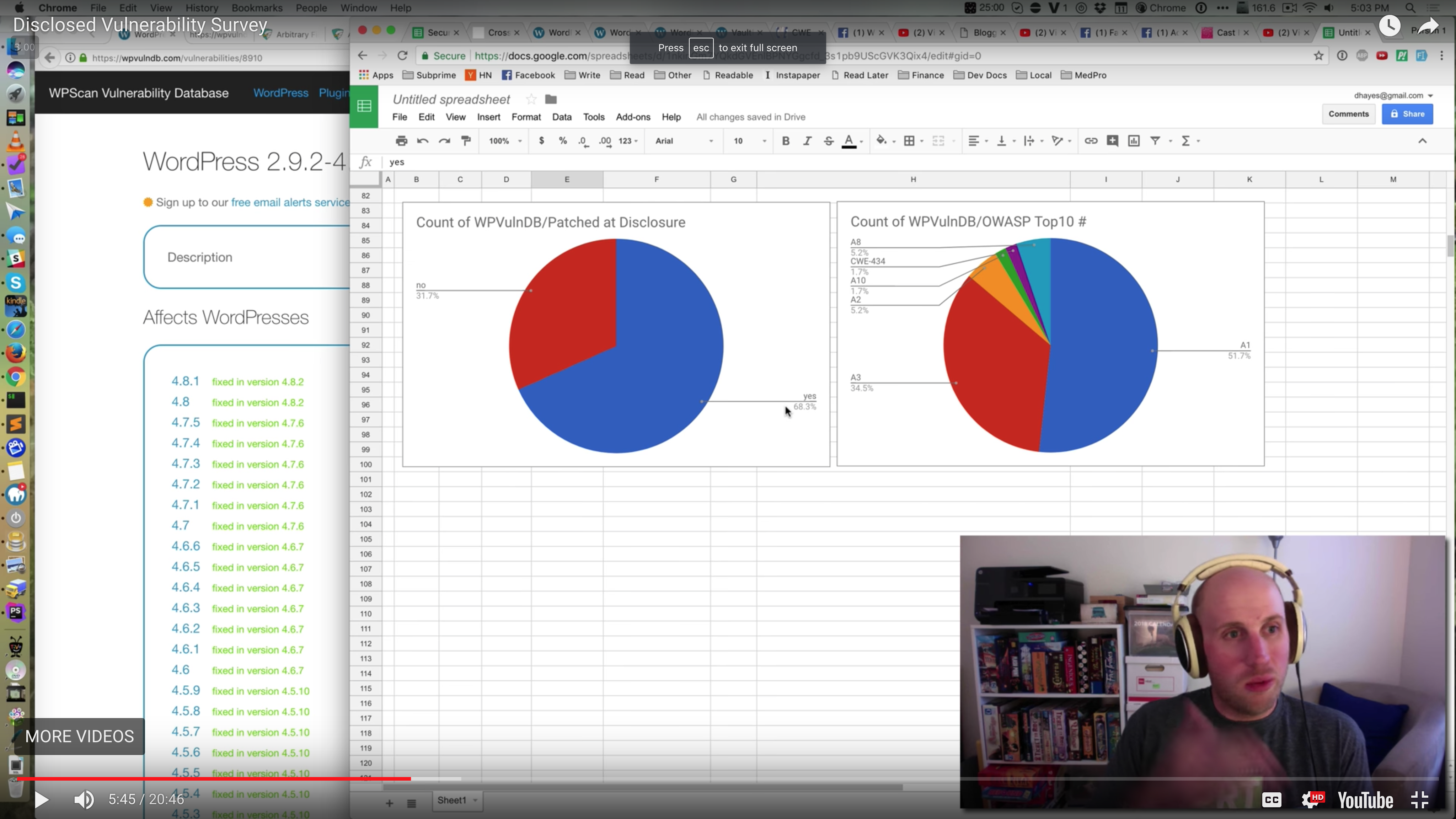Open the all sheets list icon
This screenshot has width=1456, height=819.
coord(412,803)
